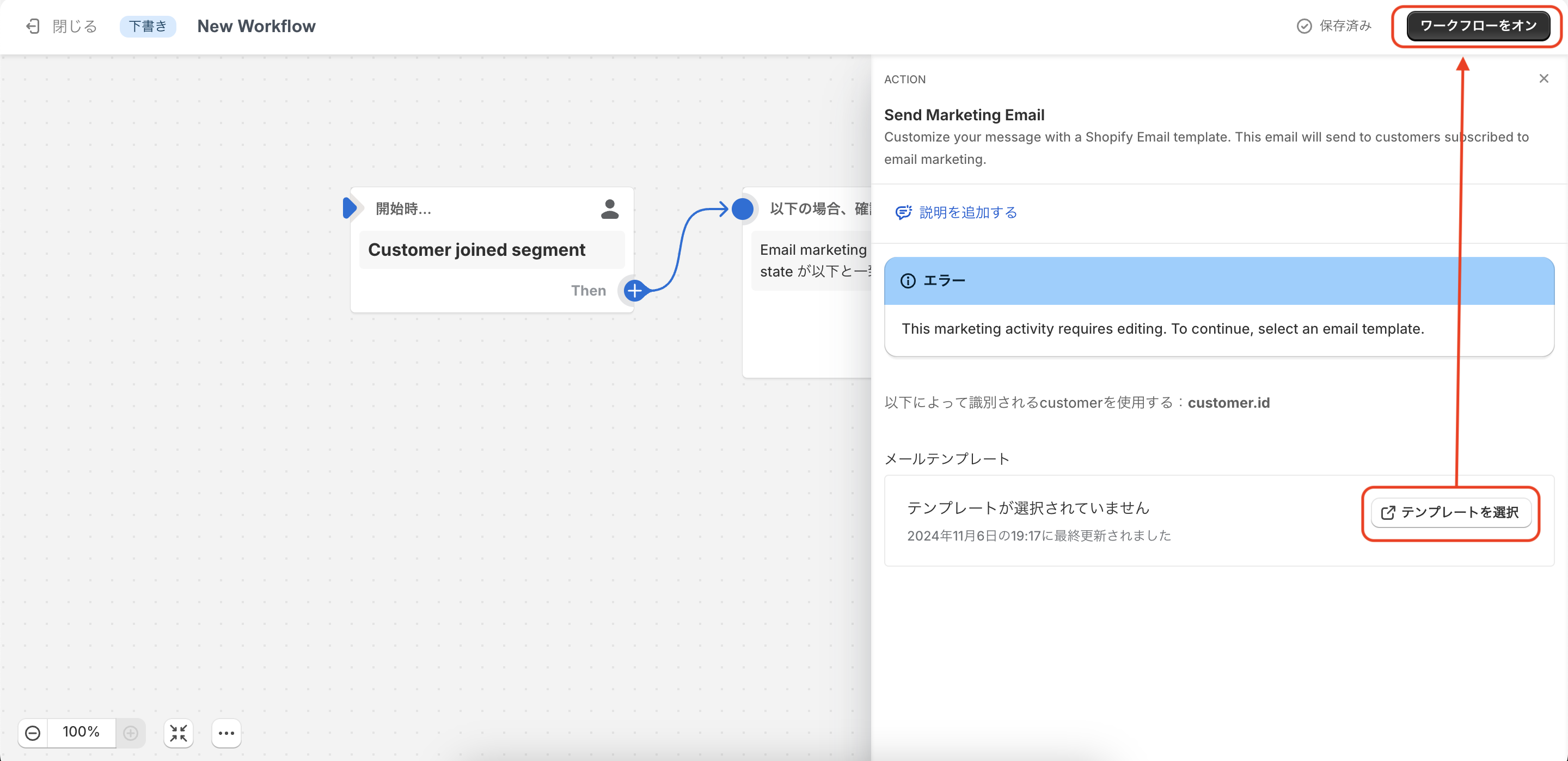The image size is (1568, 761).
Task: Click the zoom out minus icon
Action: tap(33, 733)
